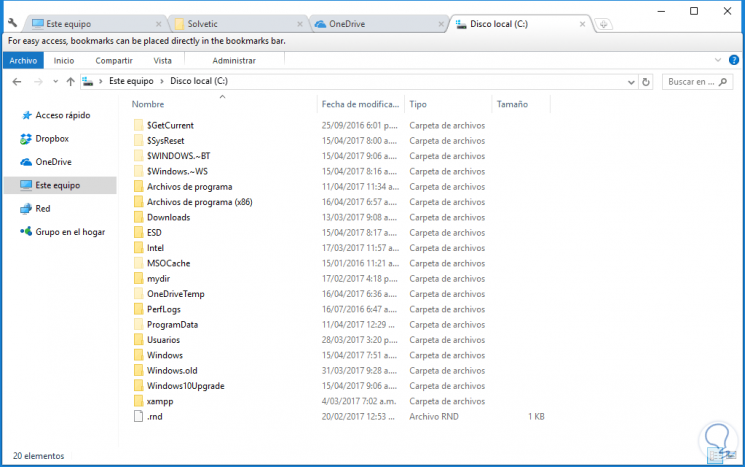Click the Windows10Upgrade folder name
This screenshot has width=745, height=467.
point(186,386)
